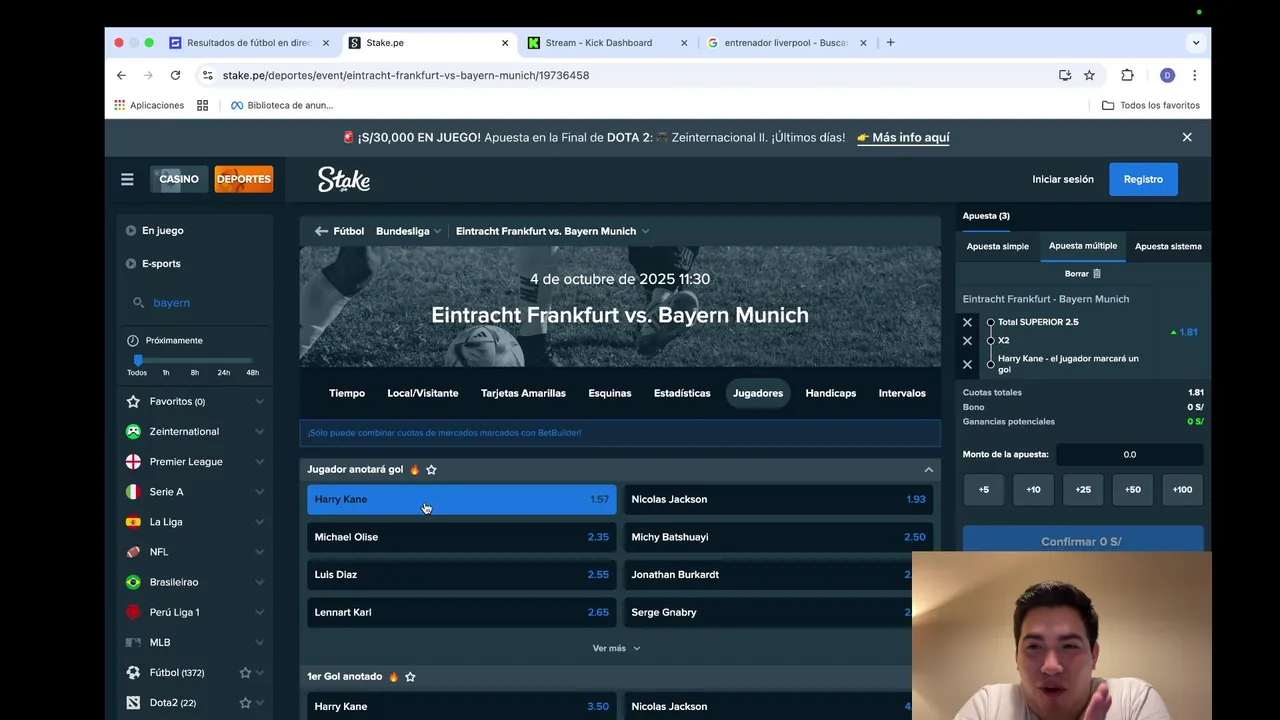Screen dimensions: 1280x720
Task: Expand the La Liga sidebar chevron
Action: (x=259, y=522)
